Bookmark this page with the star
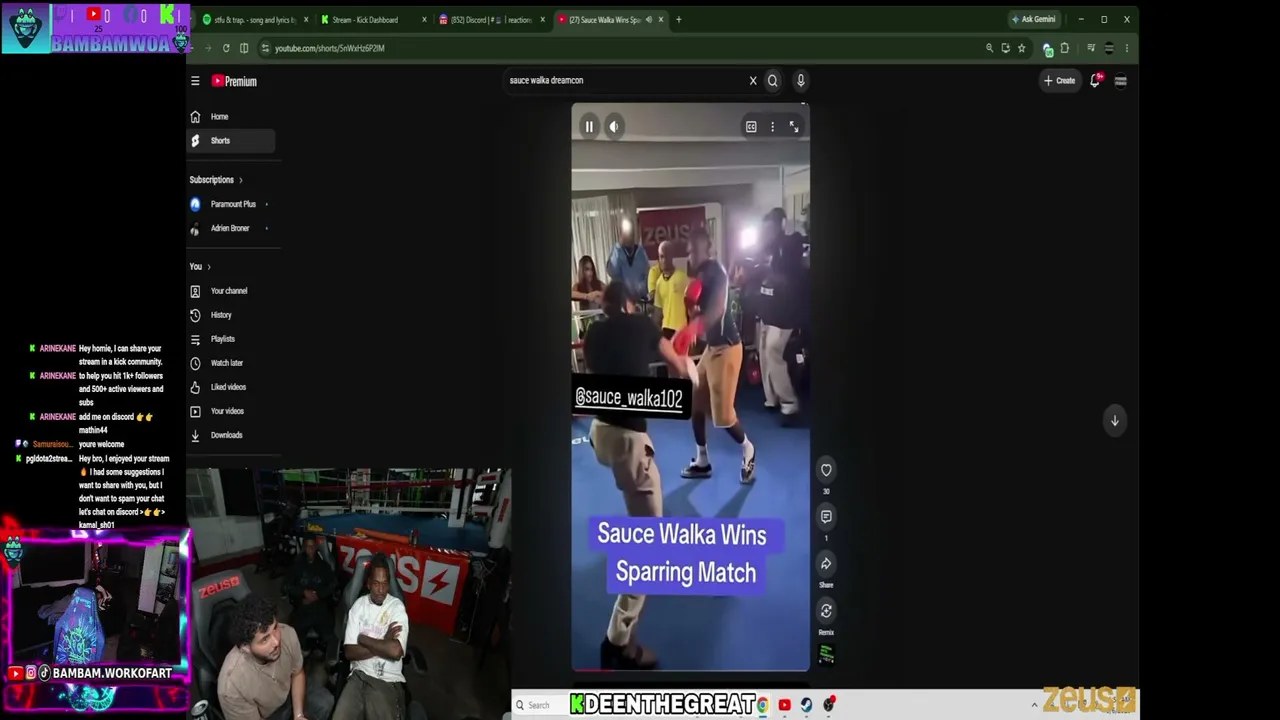The width and height of the screenshot is (1280, 720). 1021,48
